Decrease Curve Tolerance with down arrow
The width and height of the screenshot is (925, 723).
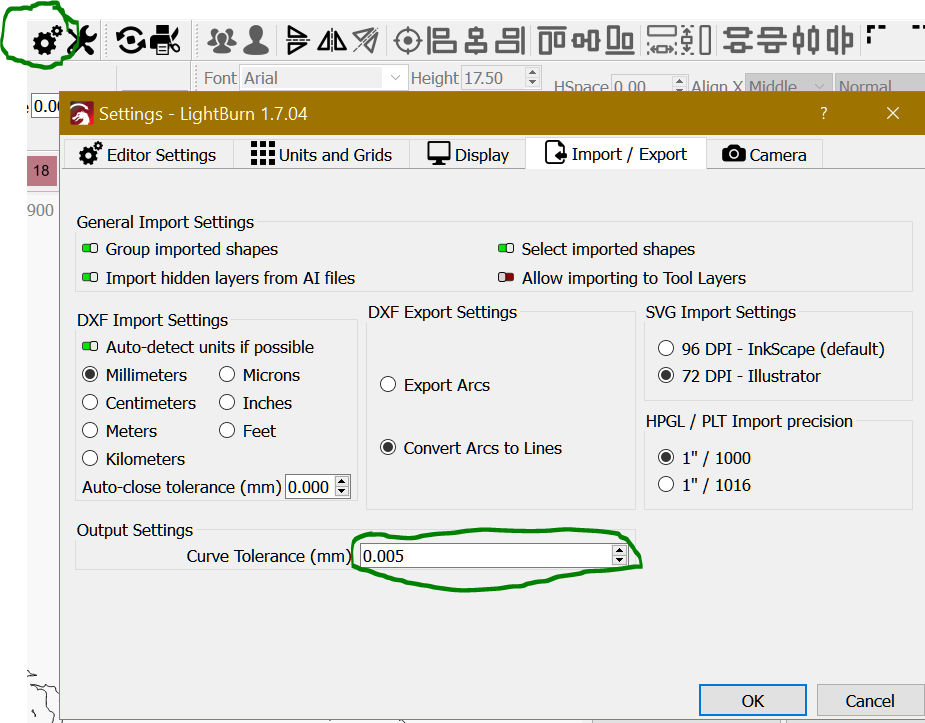(619, 560)
